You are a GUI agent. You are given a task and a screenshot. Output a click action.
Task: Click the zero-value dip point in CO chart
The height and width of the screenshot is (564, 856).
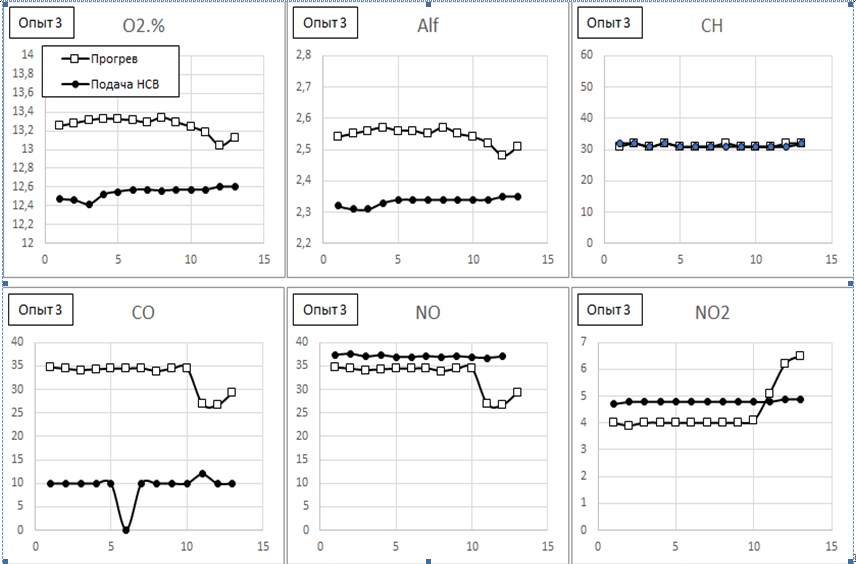126,529
